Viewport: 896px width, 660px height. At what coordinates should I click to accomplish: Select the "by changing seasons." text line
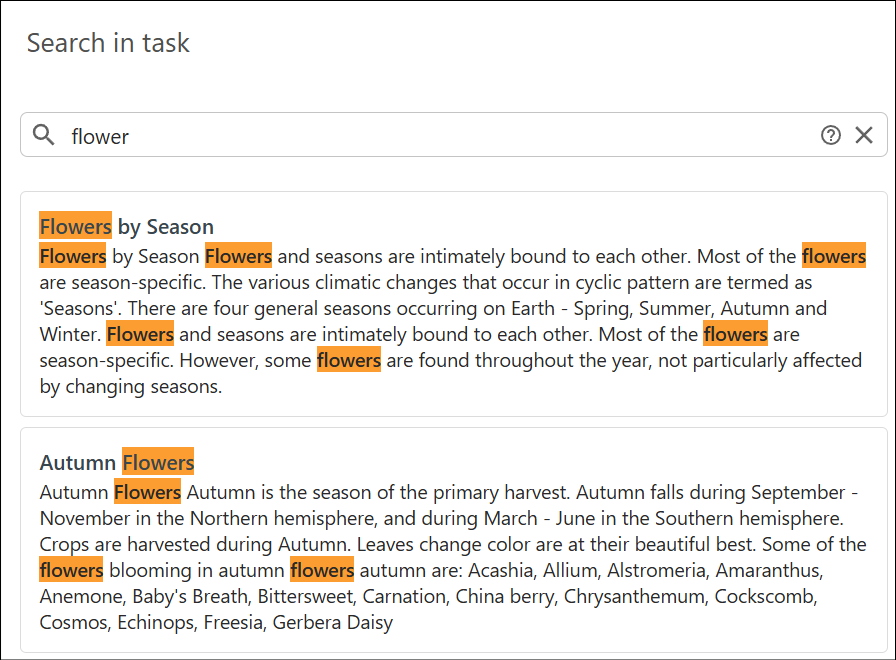[x=130, y=386]
